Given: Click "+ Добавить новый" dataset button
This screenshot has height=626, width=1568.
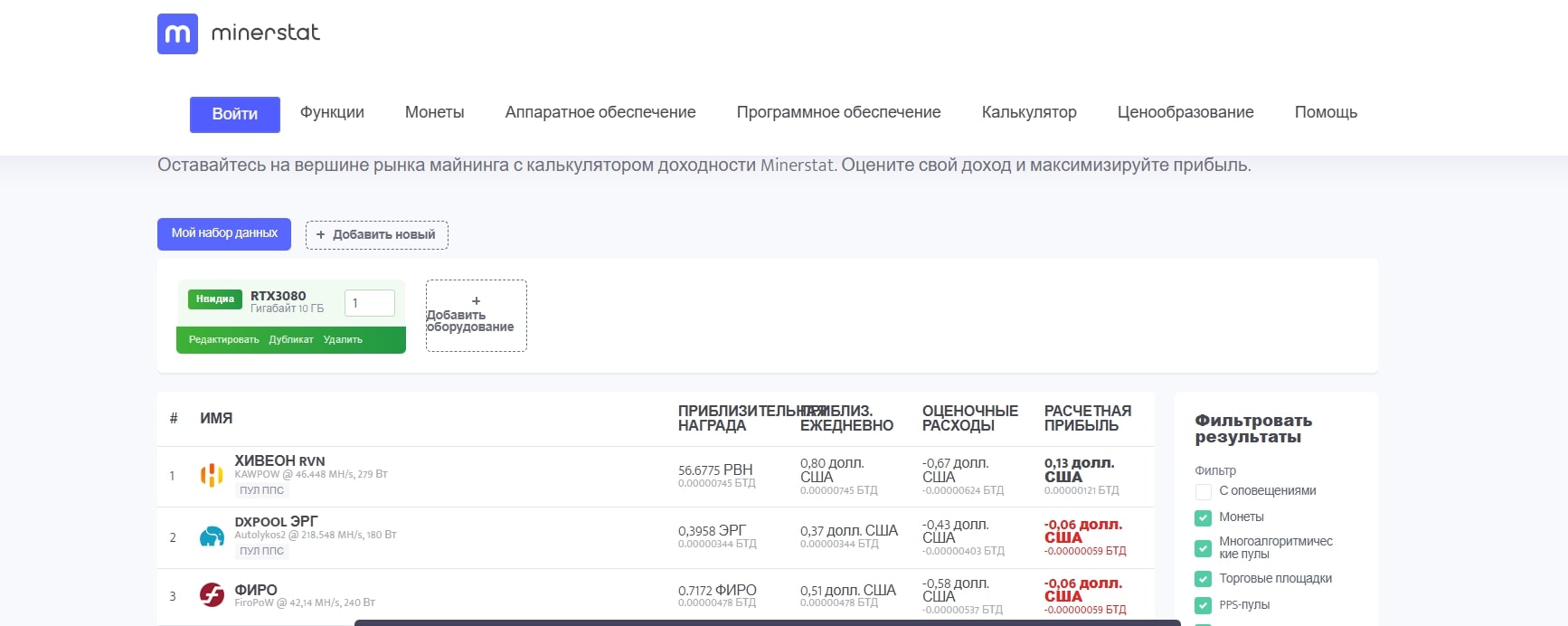Looking at the screenshot, I should tap(377, 235).
